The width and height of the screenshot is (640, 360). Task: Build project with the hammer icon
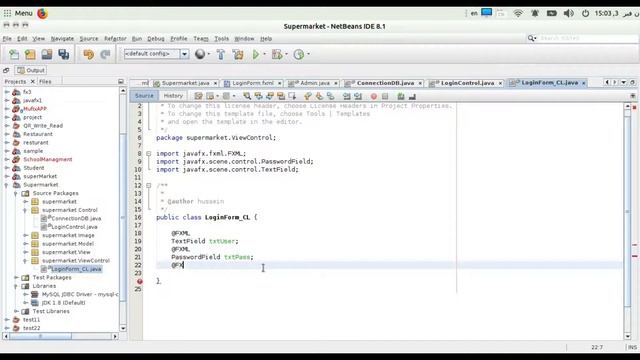click(221, 54)
